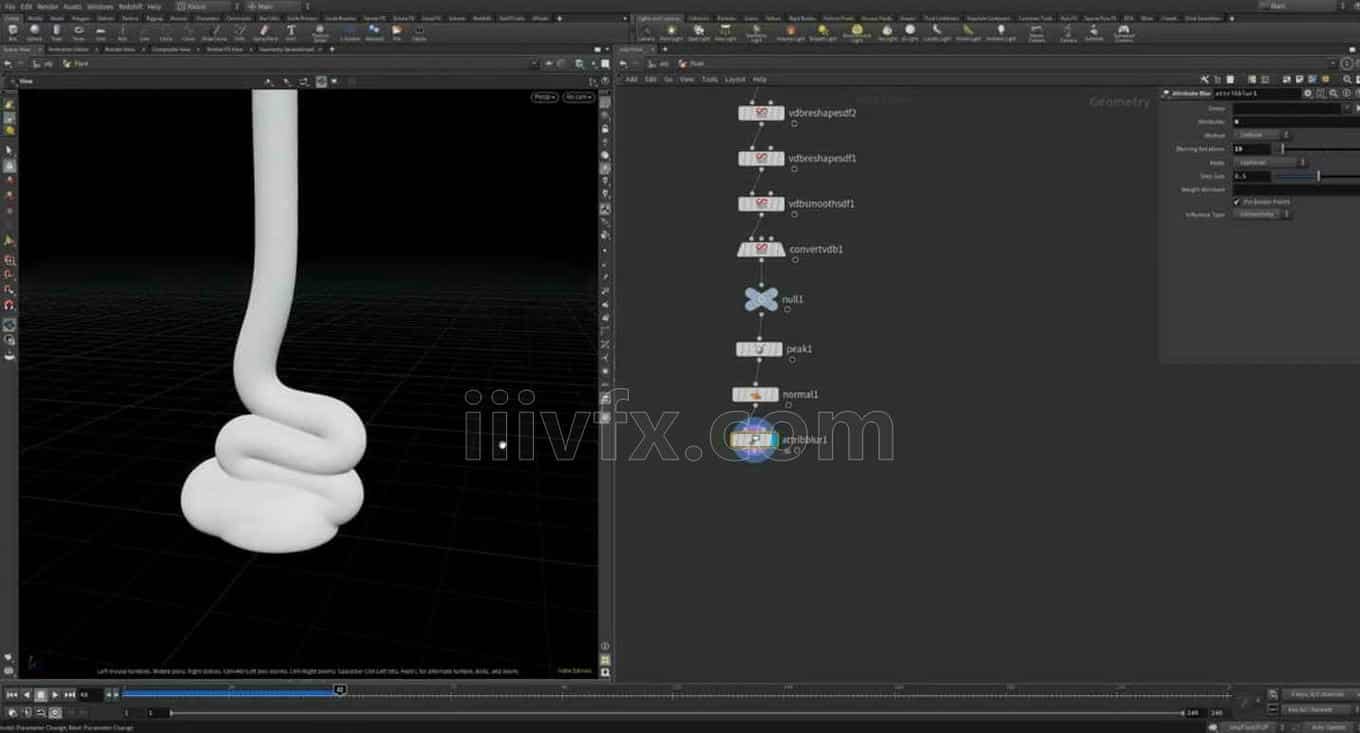This screenshot has height=733, width=1360.
Task: Jump to last frame button
Action: [69, 694]
